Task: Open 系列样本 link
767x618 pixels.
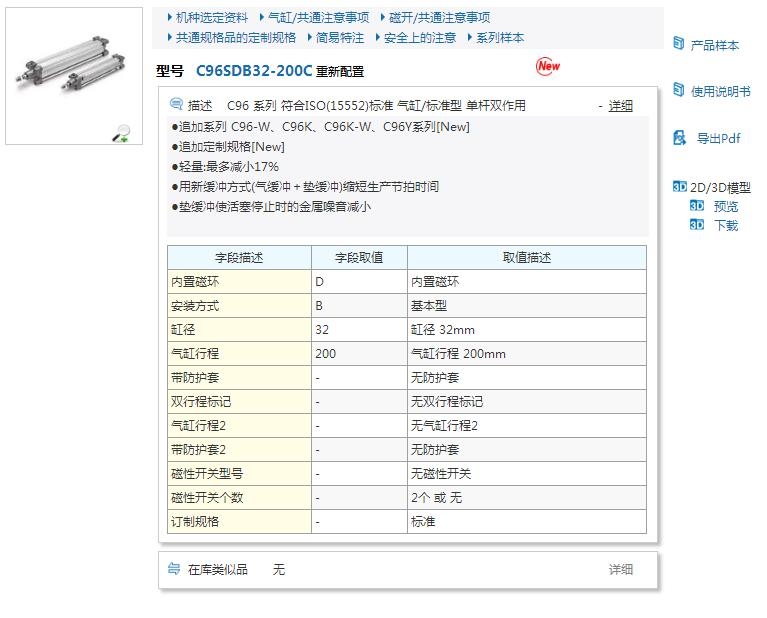Action: [x=499, y=38]
